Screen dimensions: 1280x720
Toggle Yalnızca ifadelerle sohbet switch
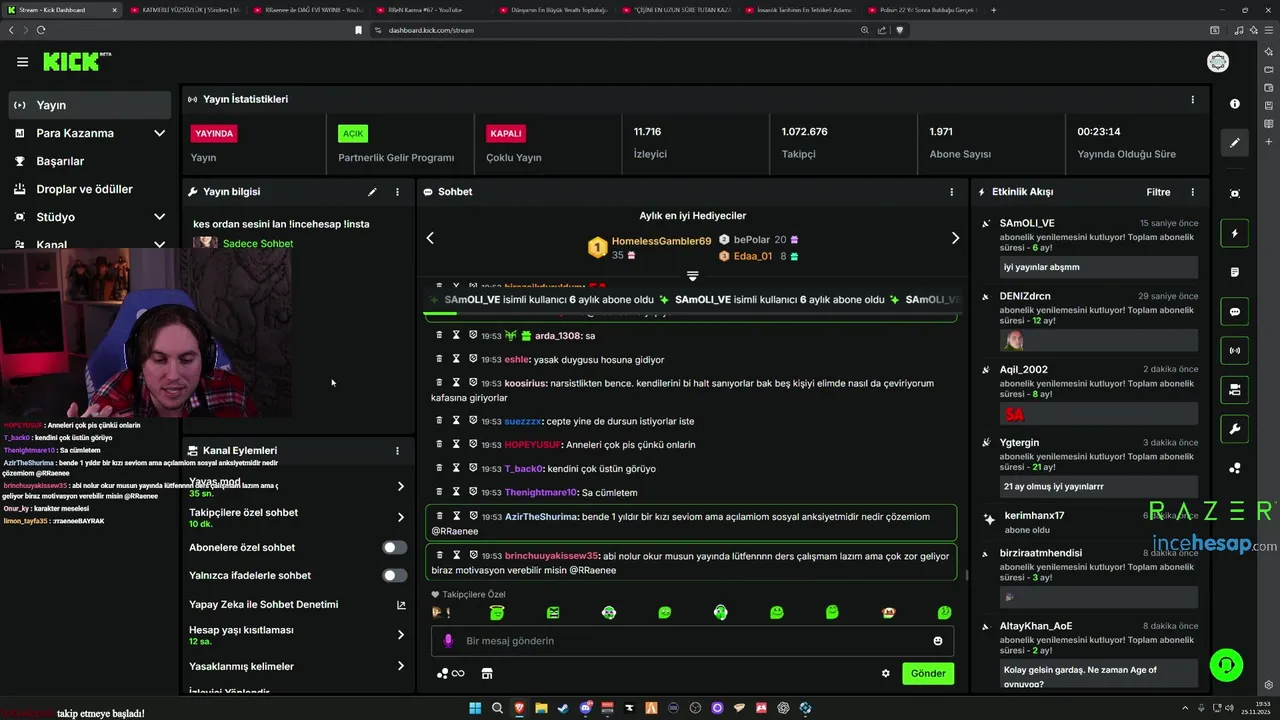click(x=395, y=576)
